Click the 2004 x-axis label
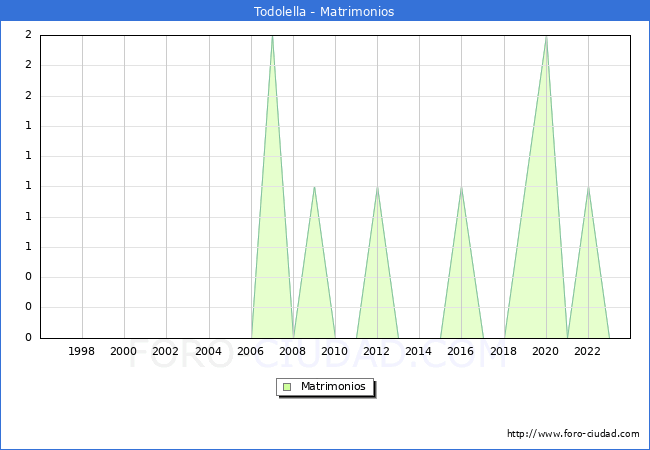This screenshot has height=450, width=650. (x=208, y=351)
